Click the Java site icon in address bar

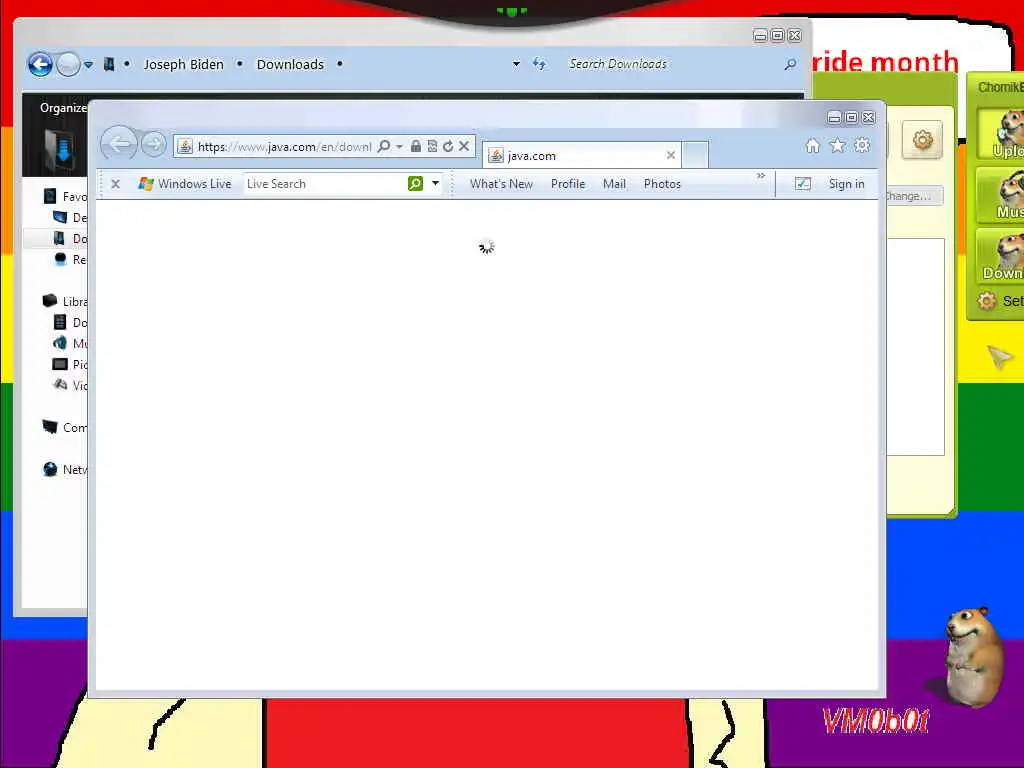(185, 146)
